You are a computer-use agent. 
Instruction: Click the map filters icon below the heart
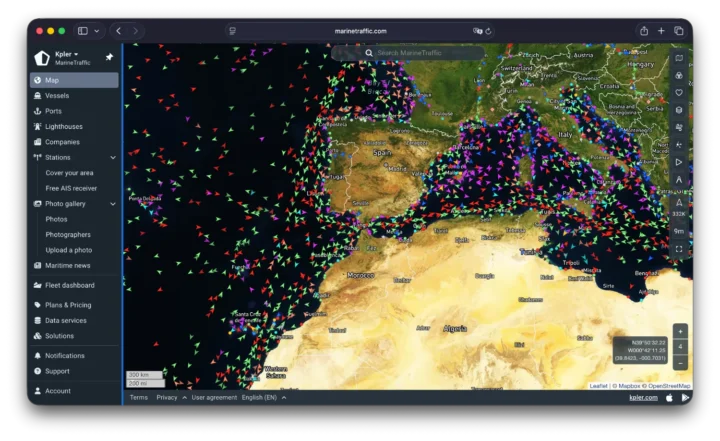(x=679, y=110)
